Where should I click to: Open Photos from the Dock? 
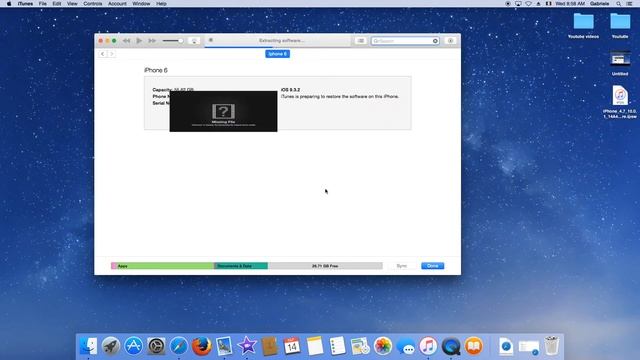(x=383, y=346)
